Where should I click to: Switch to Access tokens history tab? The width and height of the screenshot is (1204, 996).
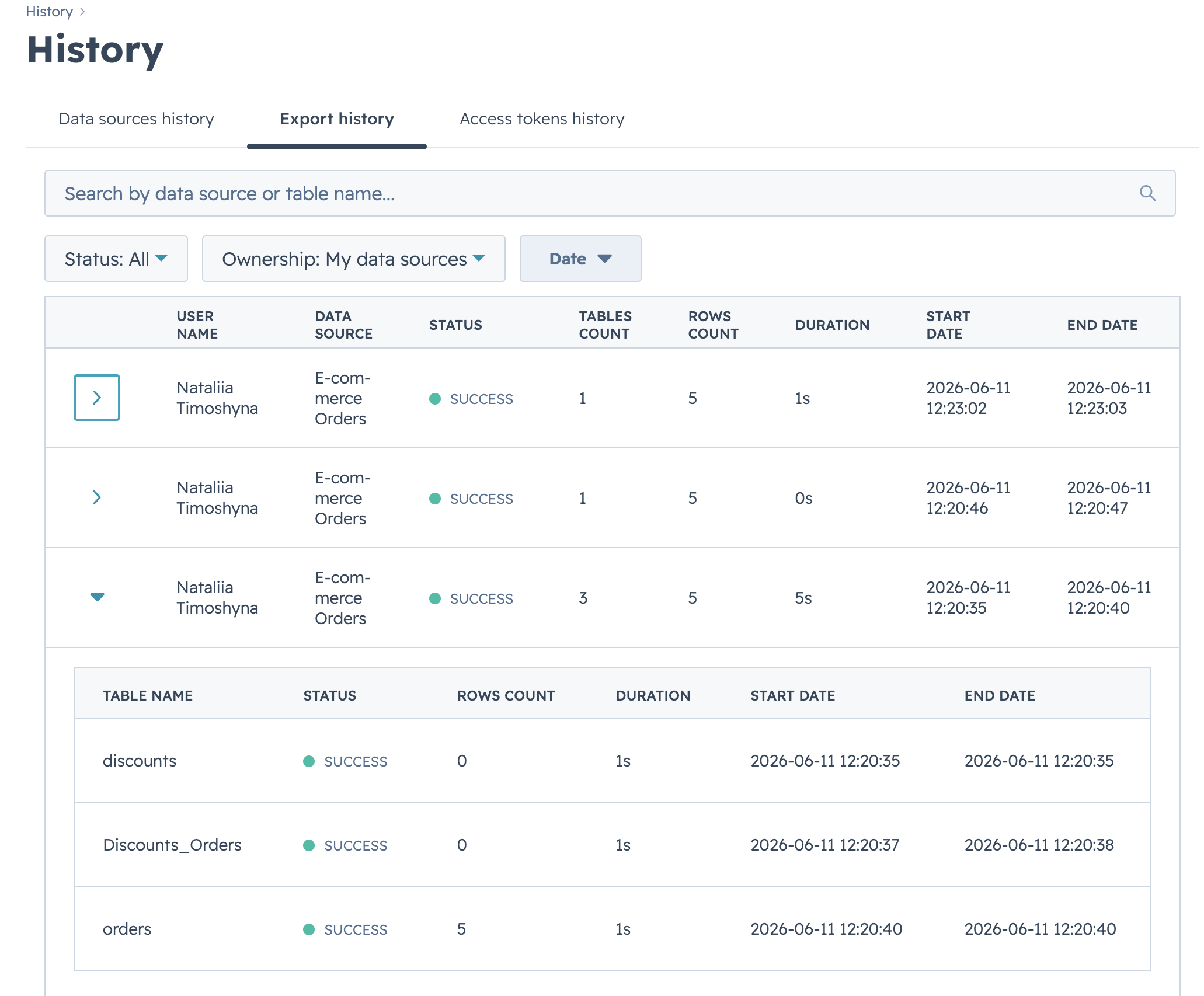pyautogui.click(x=542, y=119)
